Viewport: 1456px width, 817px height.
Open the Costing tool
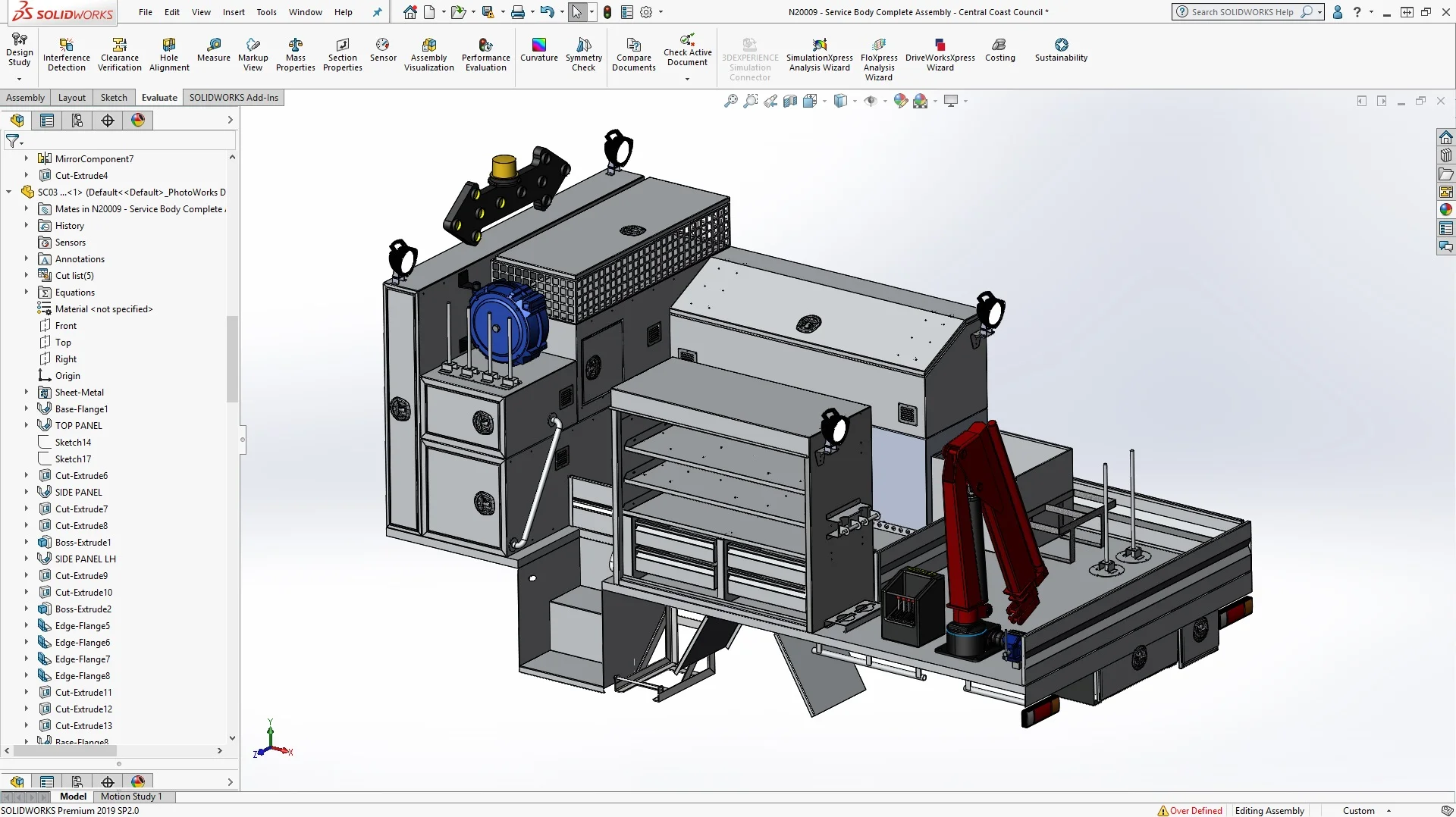tap(1000, 50)
